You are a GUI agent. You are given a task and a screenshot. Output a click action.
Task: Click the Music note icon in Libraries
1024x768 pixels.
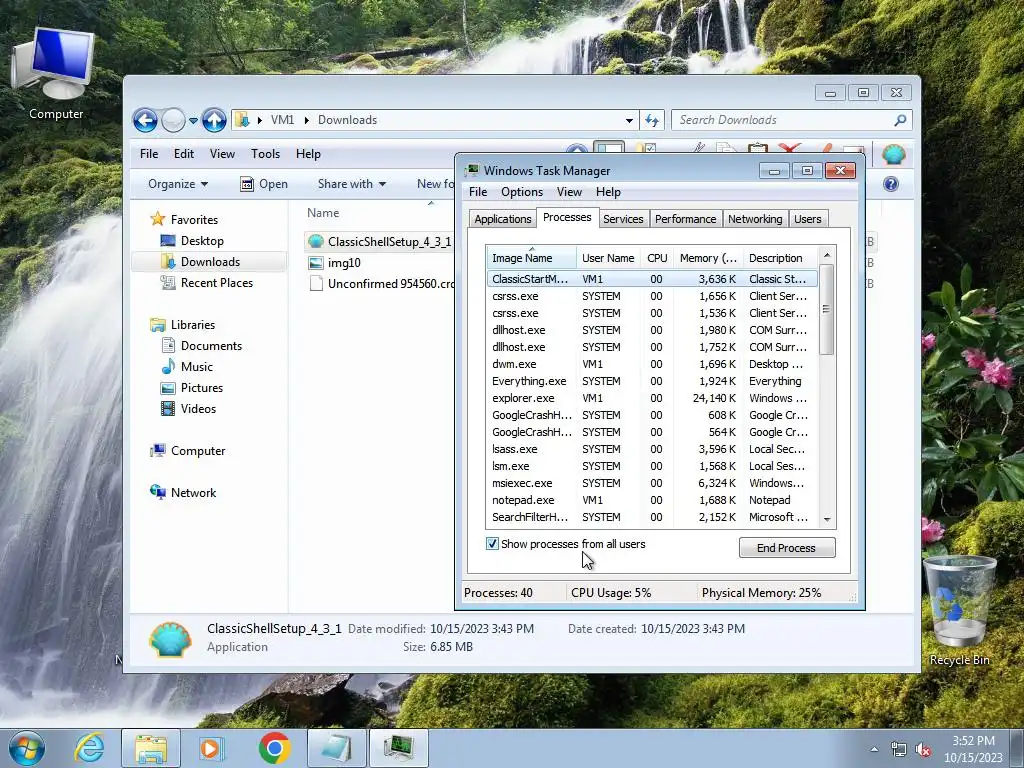pyautogui.click(x=168, y=366)
